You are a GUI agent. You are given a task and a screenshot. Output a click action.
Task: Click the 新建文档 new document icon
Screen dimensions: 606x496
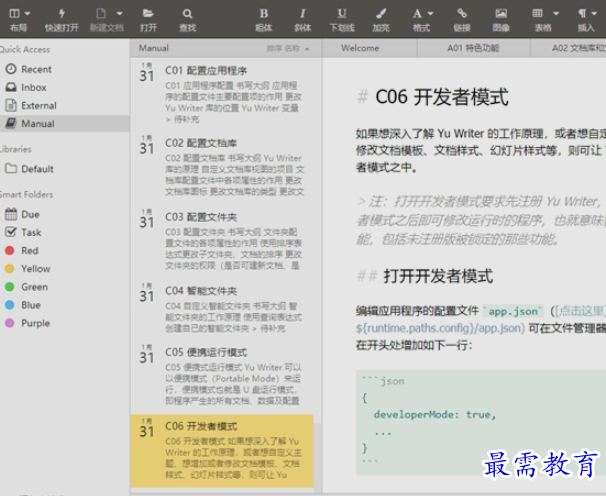coord(101,14)
